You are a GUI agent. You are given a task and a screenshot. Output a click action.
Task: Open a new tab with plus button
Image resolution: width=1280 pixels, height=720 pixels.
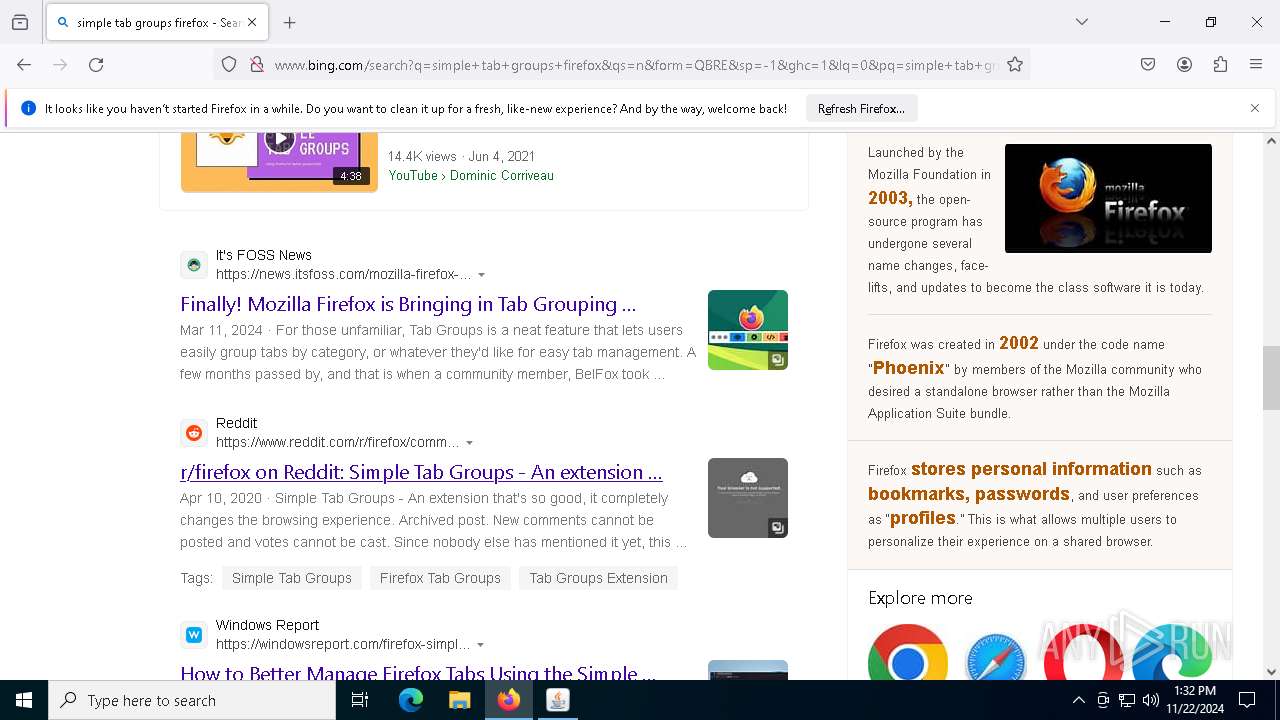click(x=290, y=22)
